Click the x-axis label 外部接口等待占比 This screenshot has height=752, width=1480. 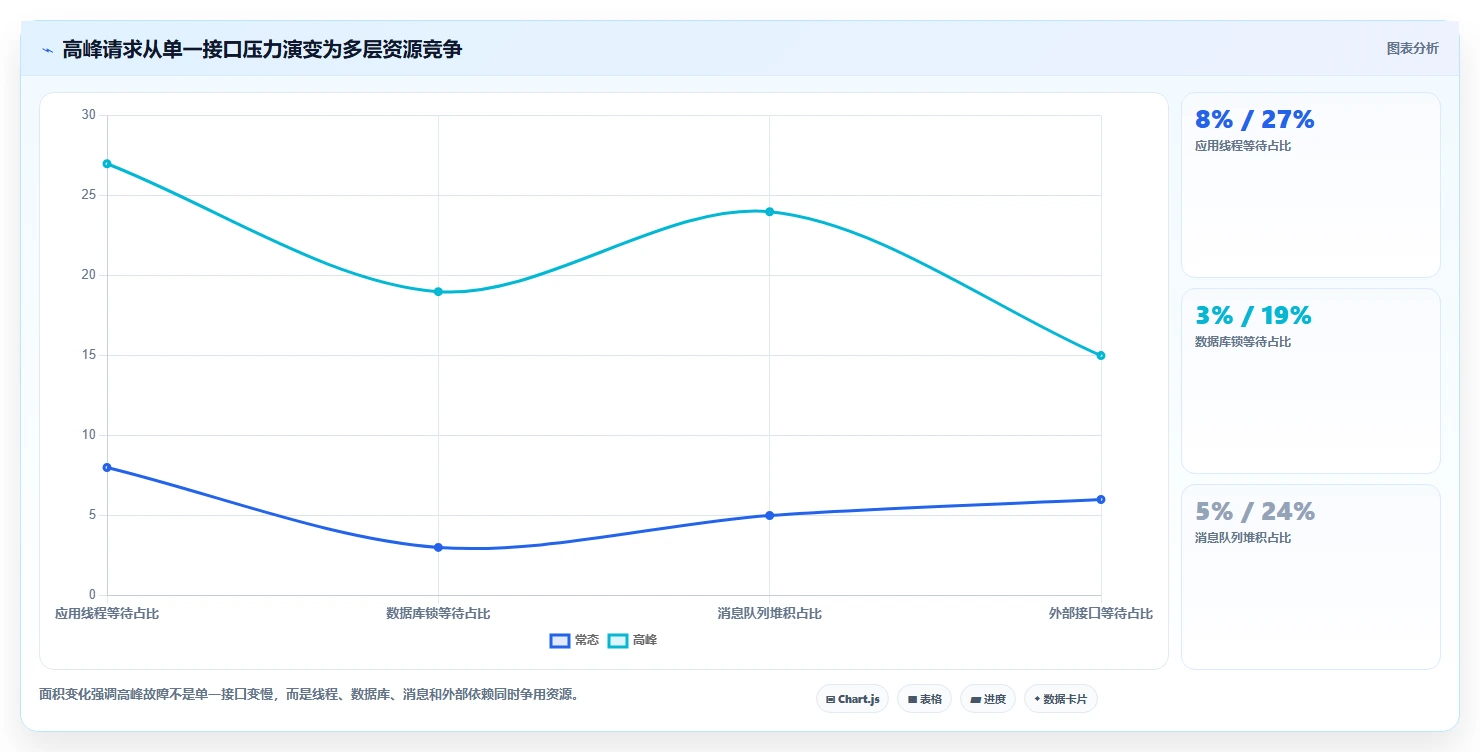tap(1100, 613)
